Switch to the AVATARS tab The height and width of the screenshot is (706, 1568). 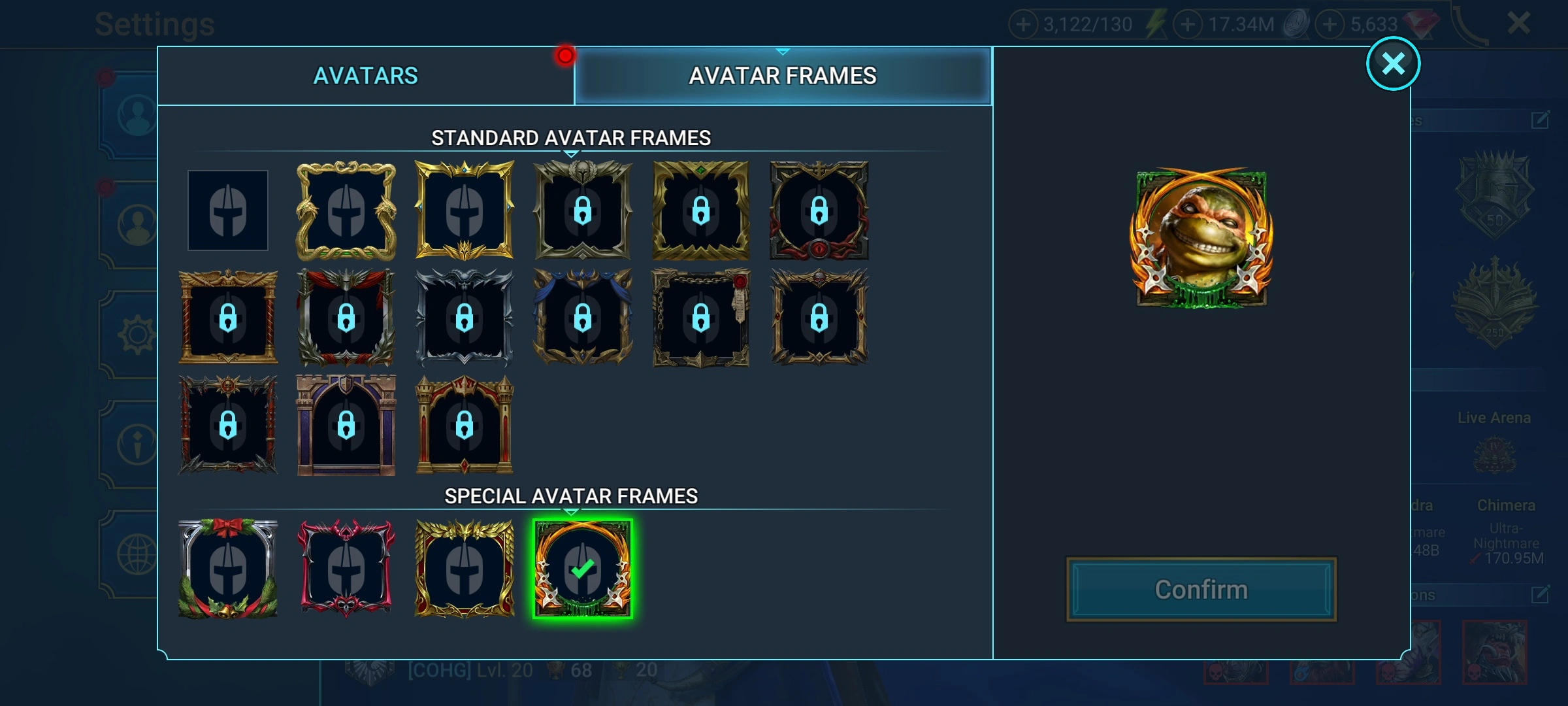click(366, 76)
